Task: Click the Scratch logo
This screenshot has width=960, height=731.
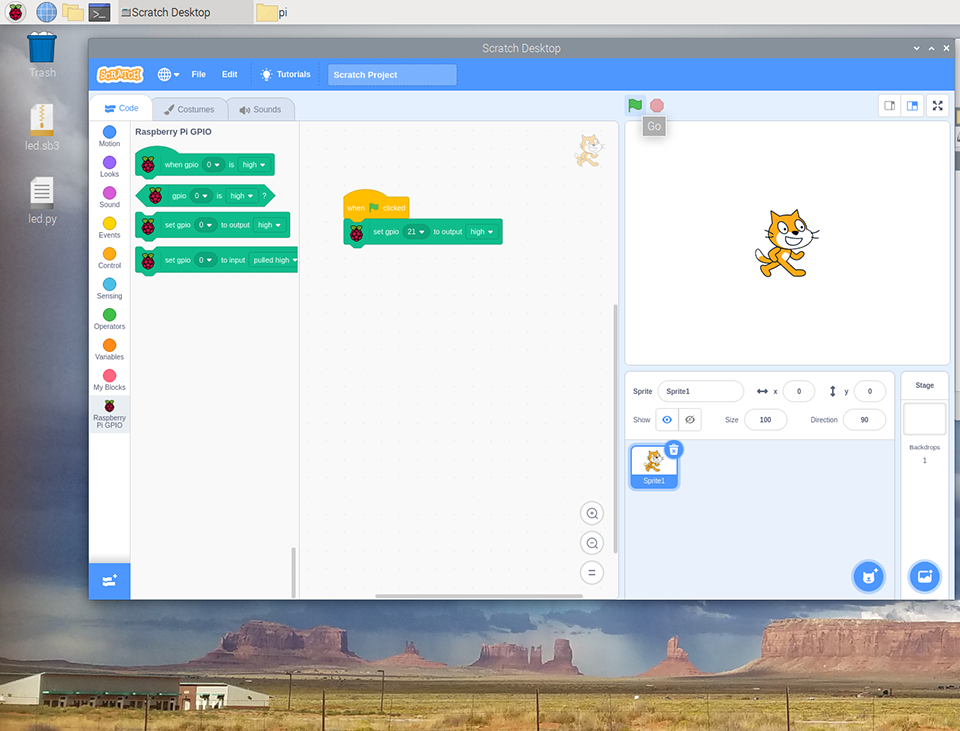Action: click(120, 75)
